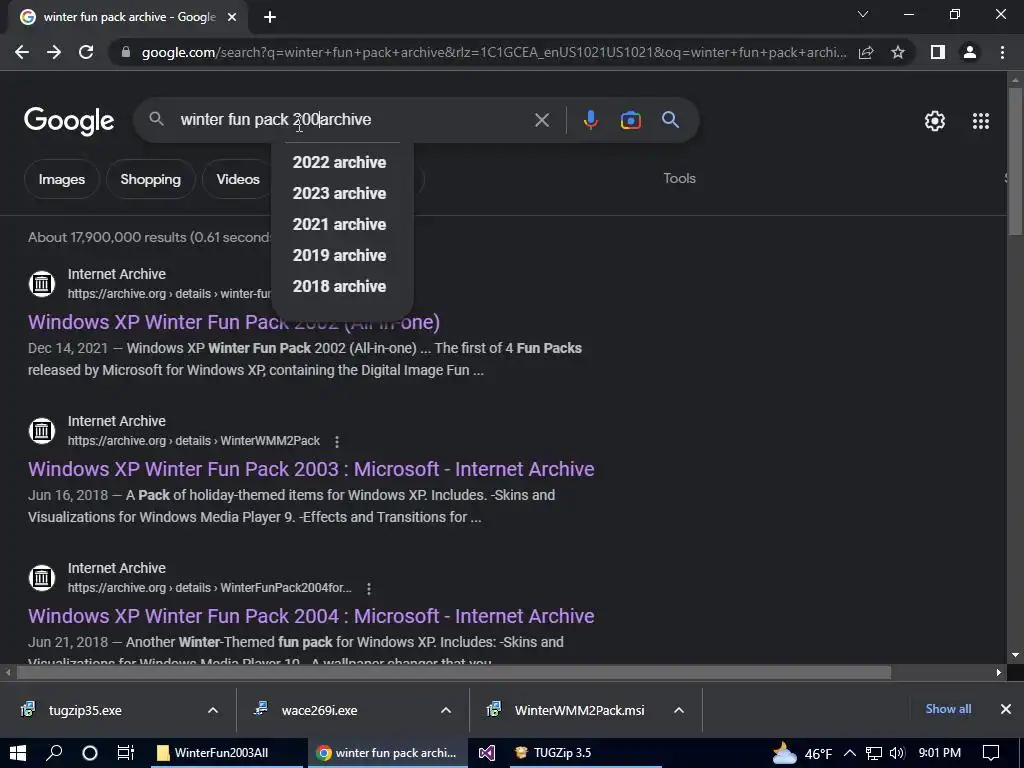
Task: Open a new browser tab
Action: tap(270, 17)
